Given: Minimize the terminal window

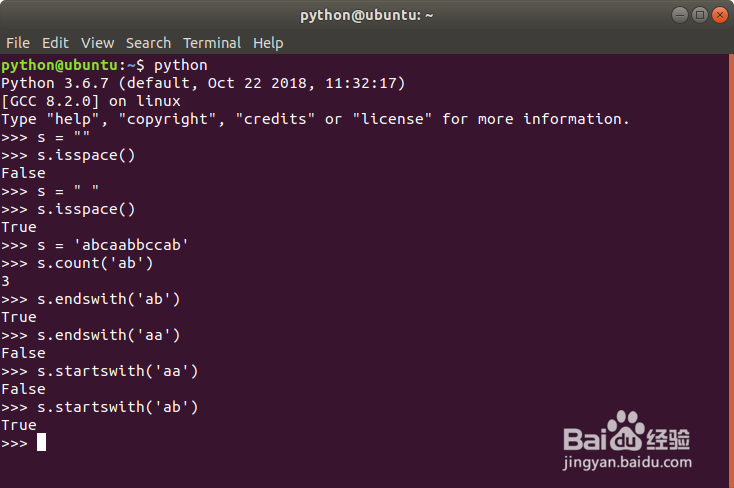Looking at the screenshot, I should pos(680,15).
